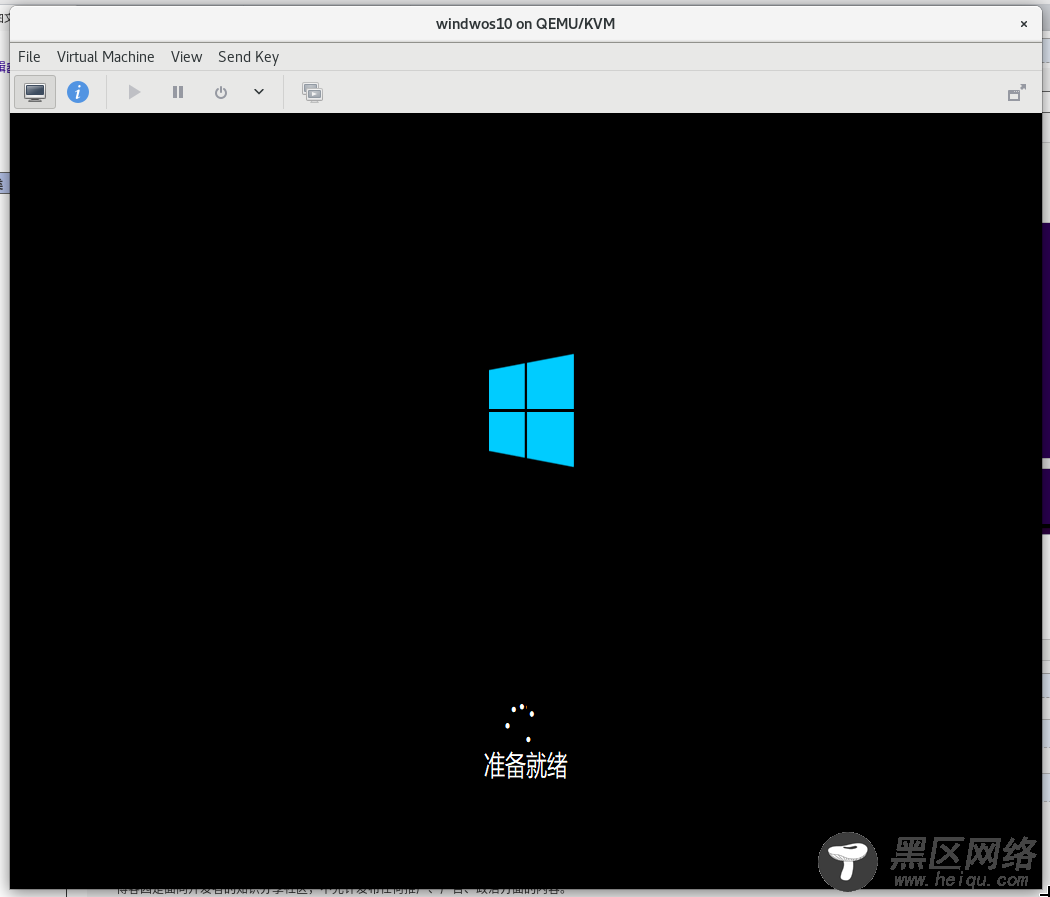Expand the shutdown options dropdown arrow
Screen dimensions: 1050x897
(258, 92)
